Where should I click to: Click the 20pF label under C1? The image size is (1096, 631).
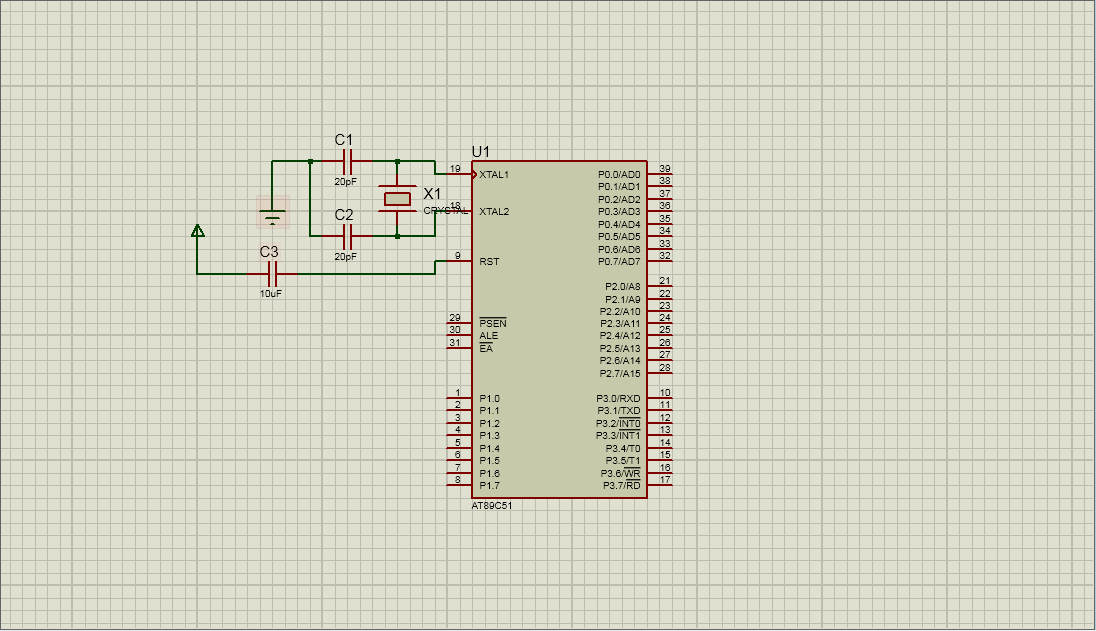coord(345,182)
